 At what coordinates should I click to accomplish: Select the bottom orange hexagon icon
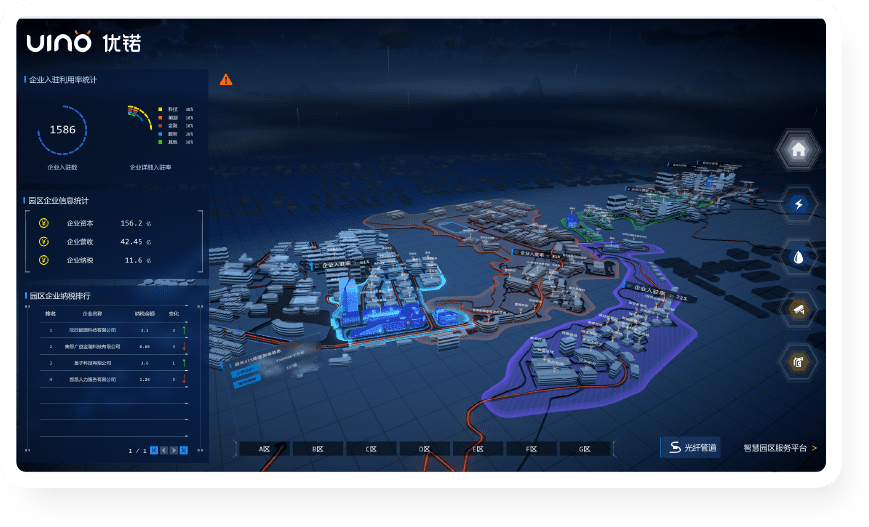click(x=798, y=362)
